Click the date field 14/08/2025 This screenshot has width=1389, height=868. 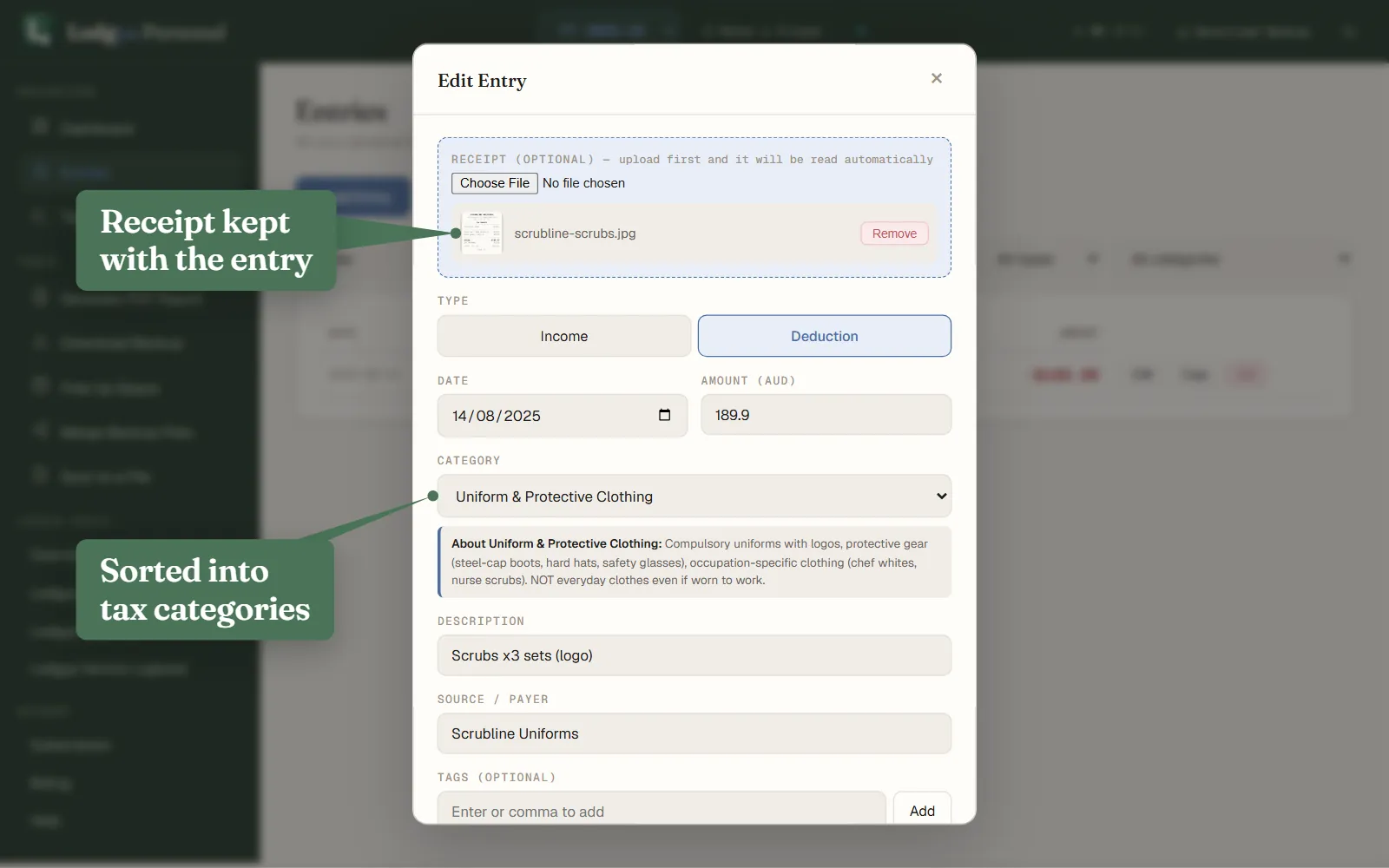563,416
